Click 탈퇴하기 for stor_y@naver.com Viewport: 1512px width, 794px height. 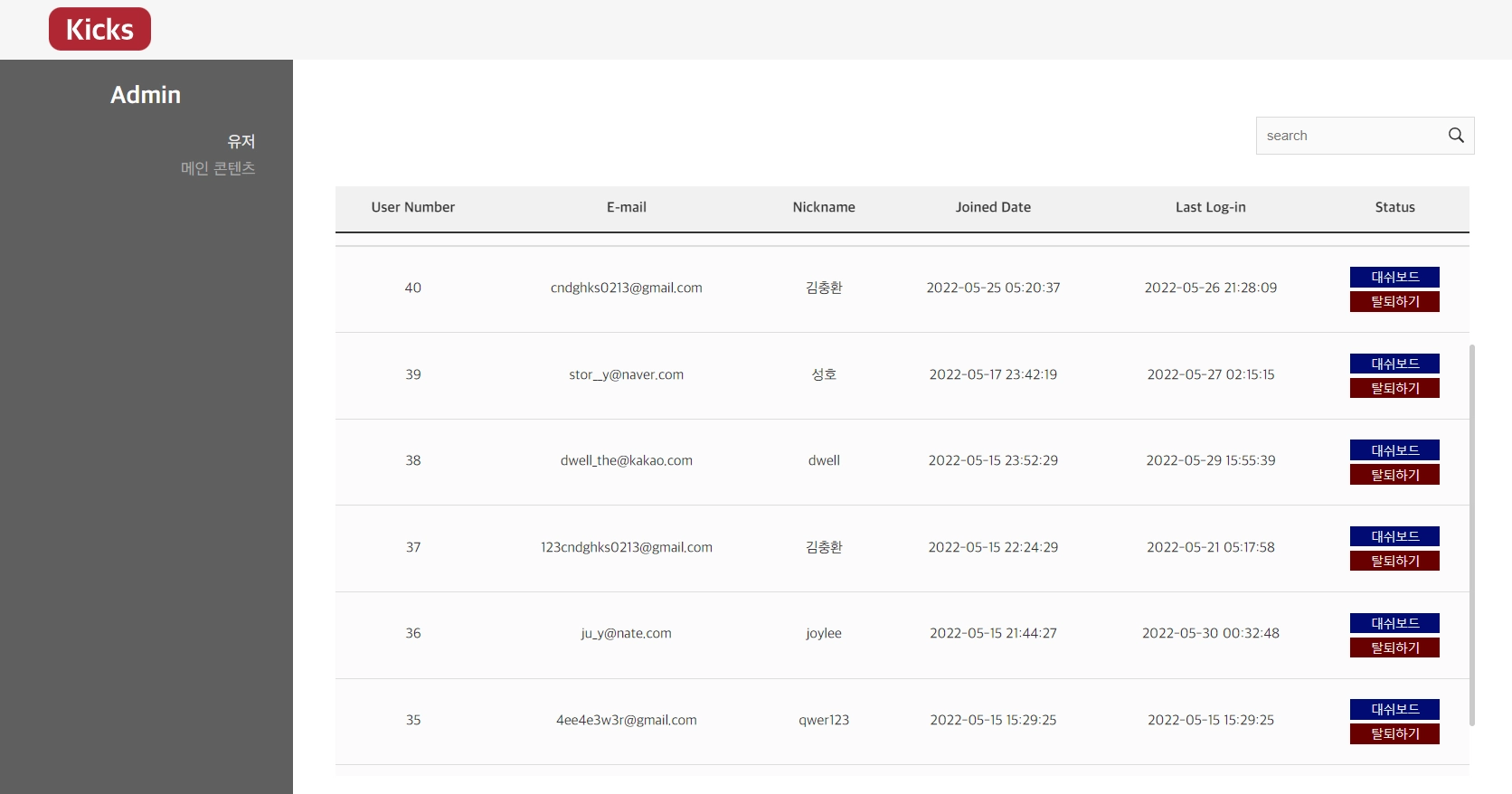(1394, 388)
